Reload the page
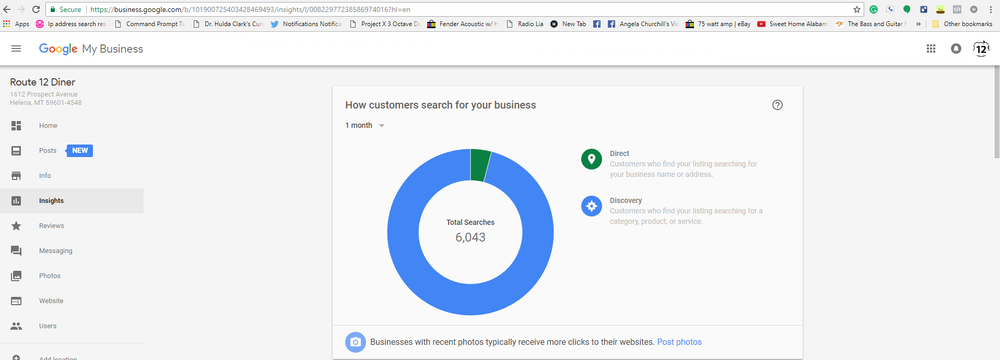The image size is (1000, 360). point(36,10)
